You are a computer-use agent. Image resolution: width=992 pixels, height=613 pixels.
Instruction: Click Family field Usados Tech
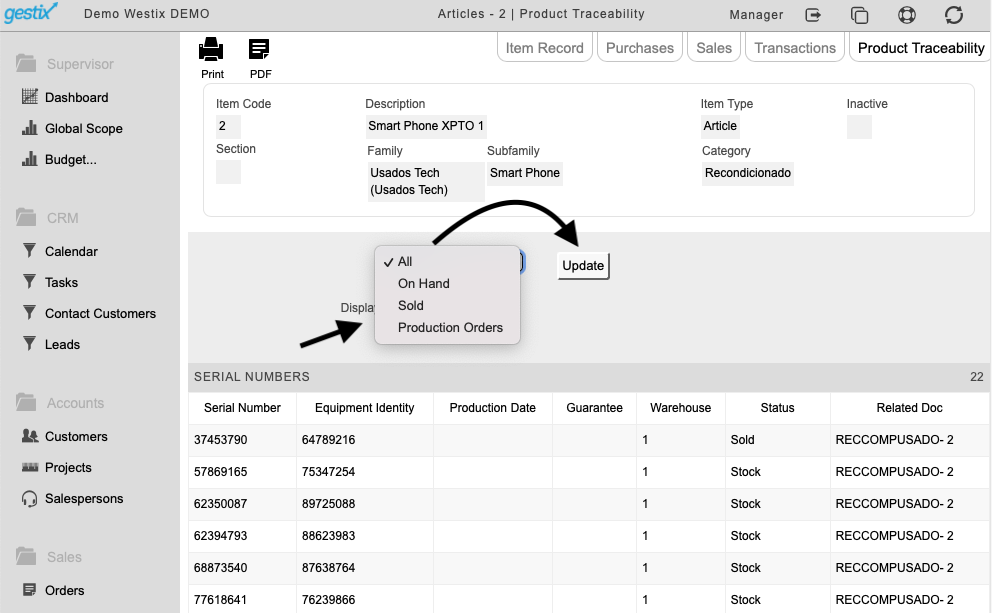[426, 182]
